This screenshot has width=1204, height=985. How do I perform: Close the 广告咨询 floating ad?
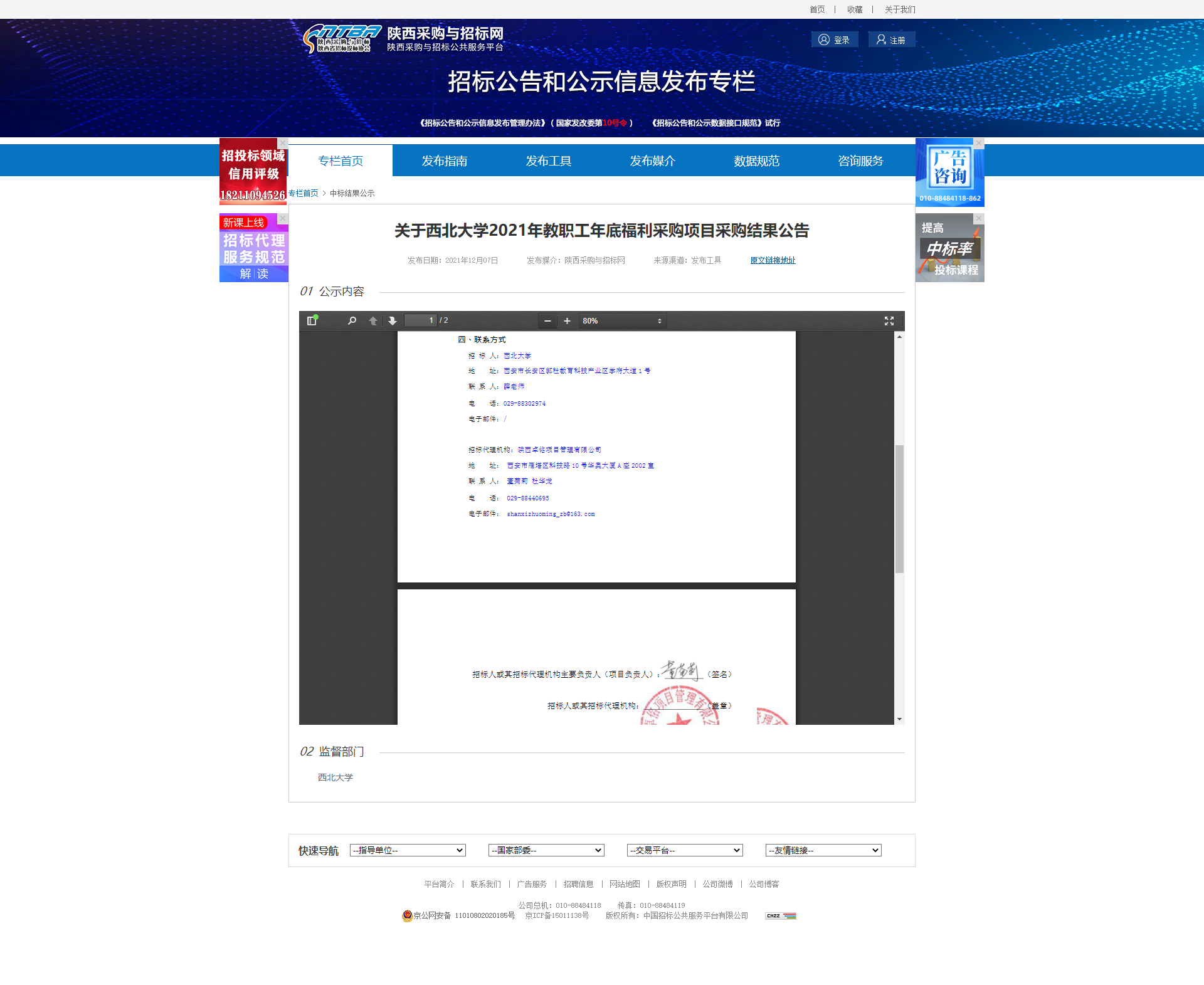tap(978, 143)
